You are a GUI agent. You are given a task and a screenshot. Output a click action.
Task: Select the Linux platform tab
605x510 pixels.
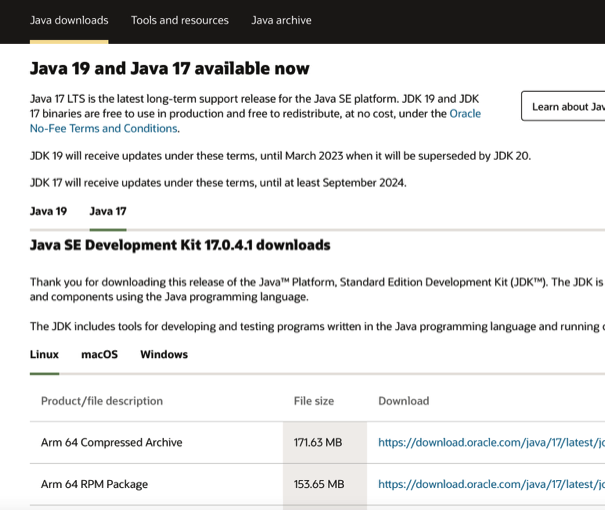(x=44, y=354)
